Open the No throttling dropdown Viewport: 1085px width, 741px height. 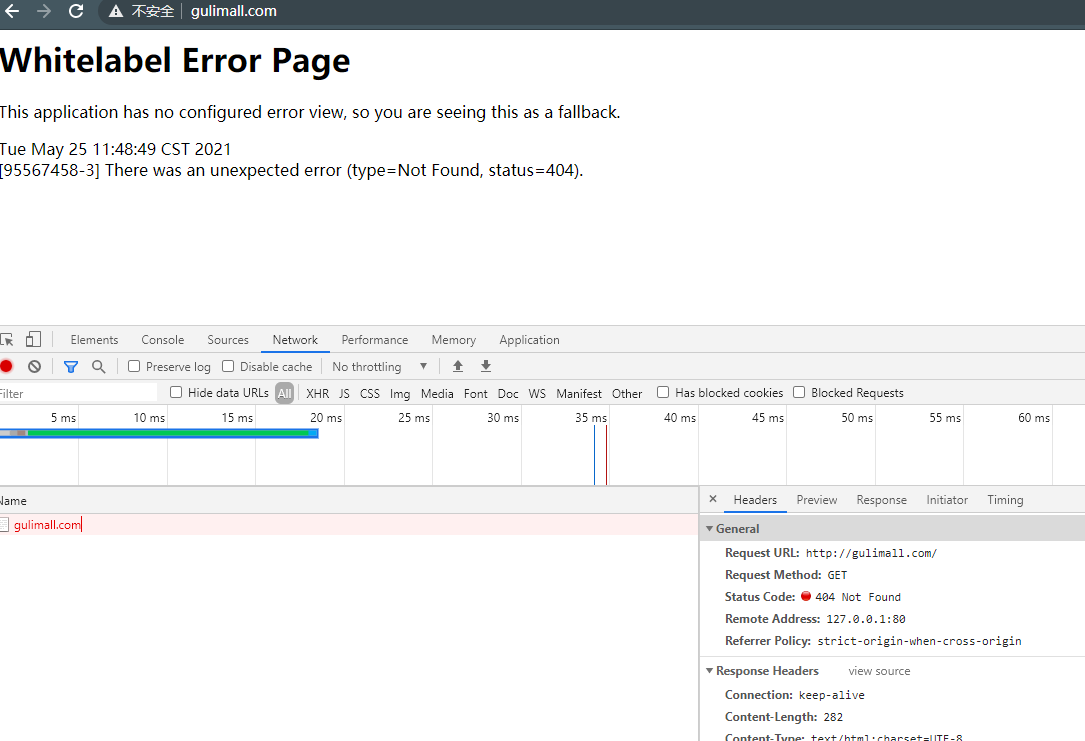379,366
